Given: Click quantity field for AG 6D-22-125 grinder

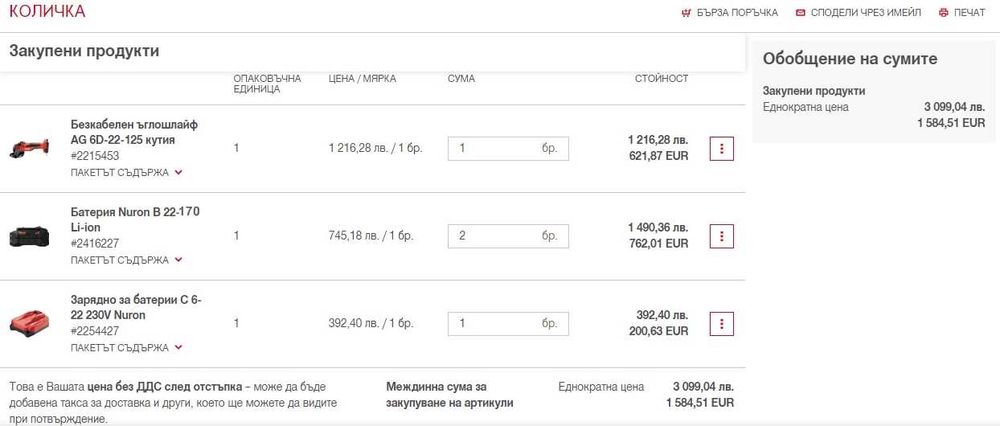Looking at the screenshot, I should click(x=508, y=149).
